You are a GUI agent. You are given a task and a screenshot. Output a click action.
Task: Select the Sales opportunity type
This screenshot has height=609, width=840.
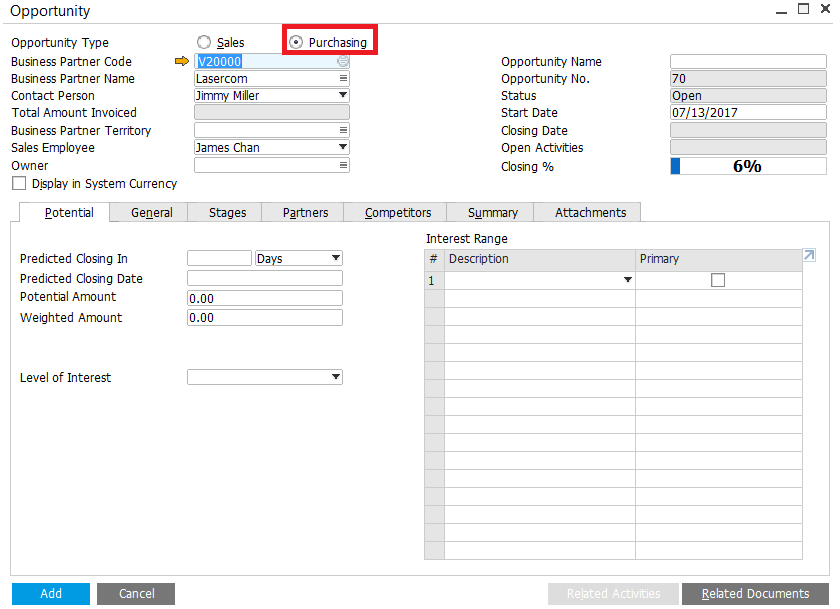point(204,42)
